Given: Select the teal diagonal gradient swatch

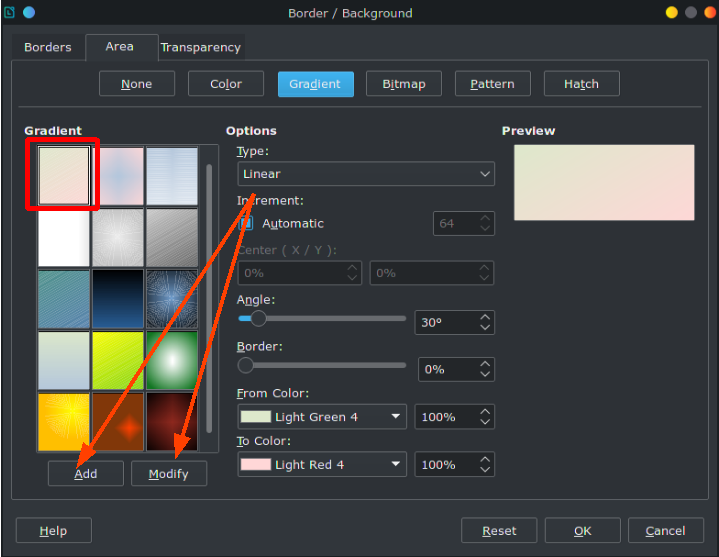Looking at the screenshot, I should point(64,299).
